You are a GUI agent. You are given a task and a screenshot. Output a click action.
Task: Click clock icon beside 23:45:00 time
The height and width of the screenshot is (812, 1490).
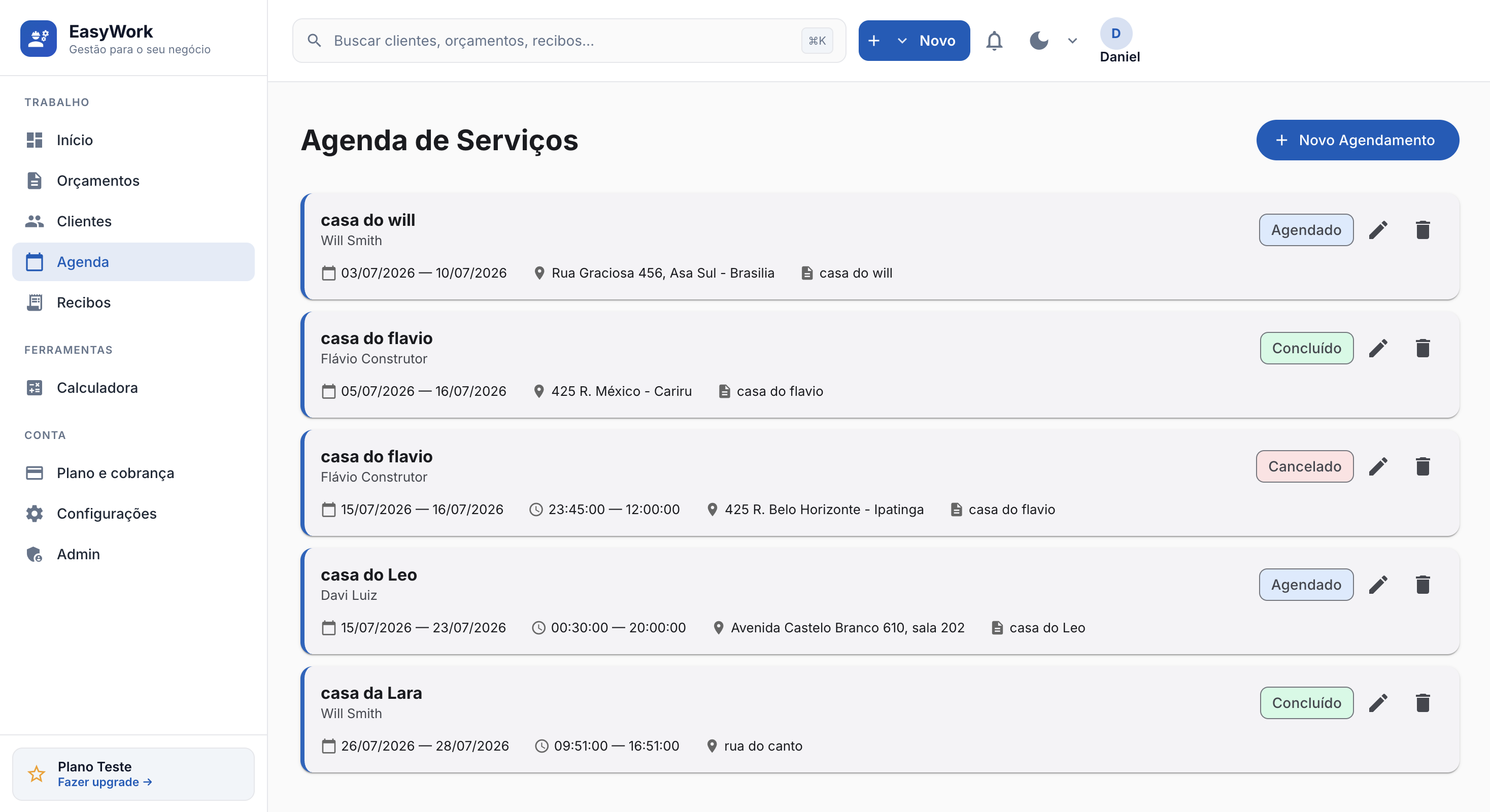[536, 510]
